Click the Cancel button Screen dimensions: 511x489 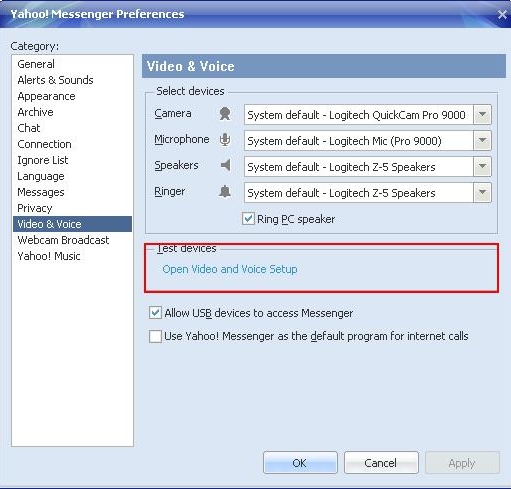pyautogui.click(x=381, y=463)
